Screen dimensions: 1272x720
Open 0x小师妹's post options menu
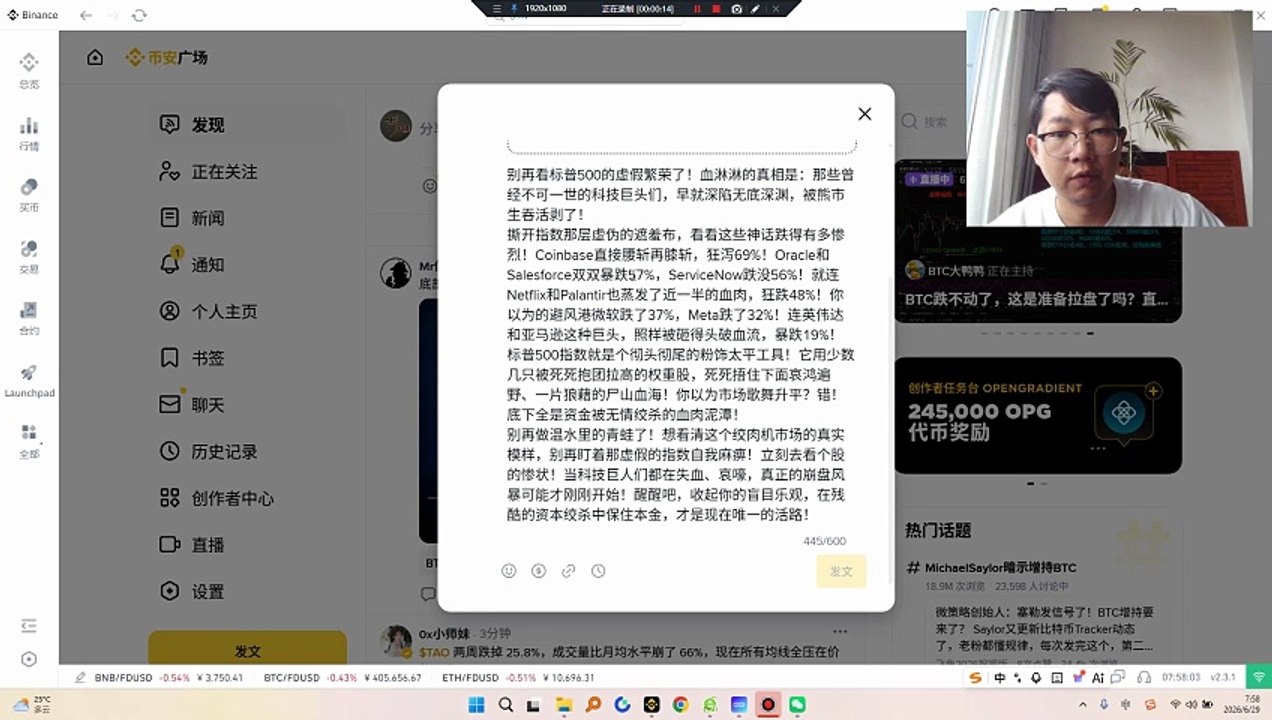point(840,632)
